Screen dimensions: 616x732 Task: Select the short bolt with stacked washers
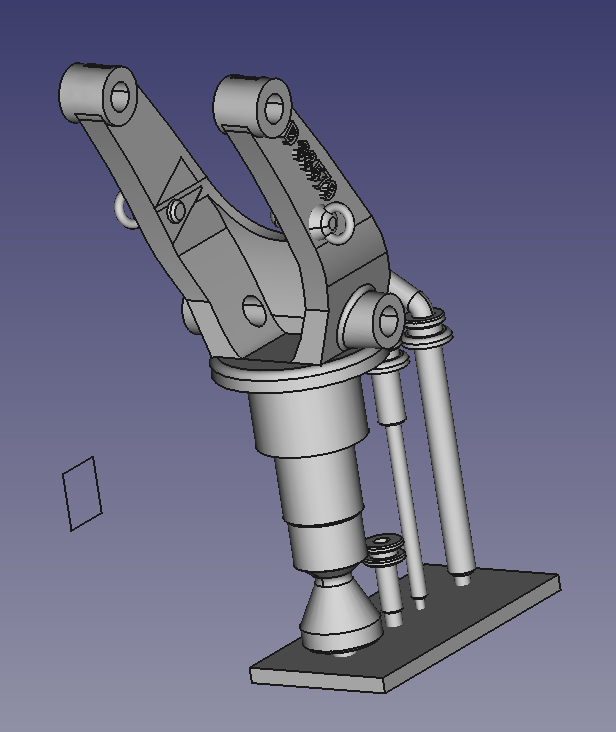pyautogui.click(x=386, y=580)
